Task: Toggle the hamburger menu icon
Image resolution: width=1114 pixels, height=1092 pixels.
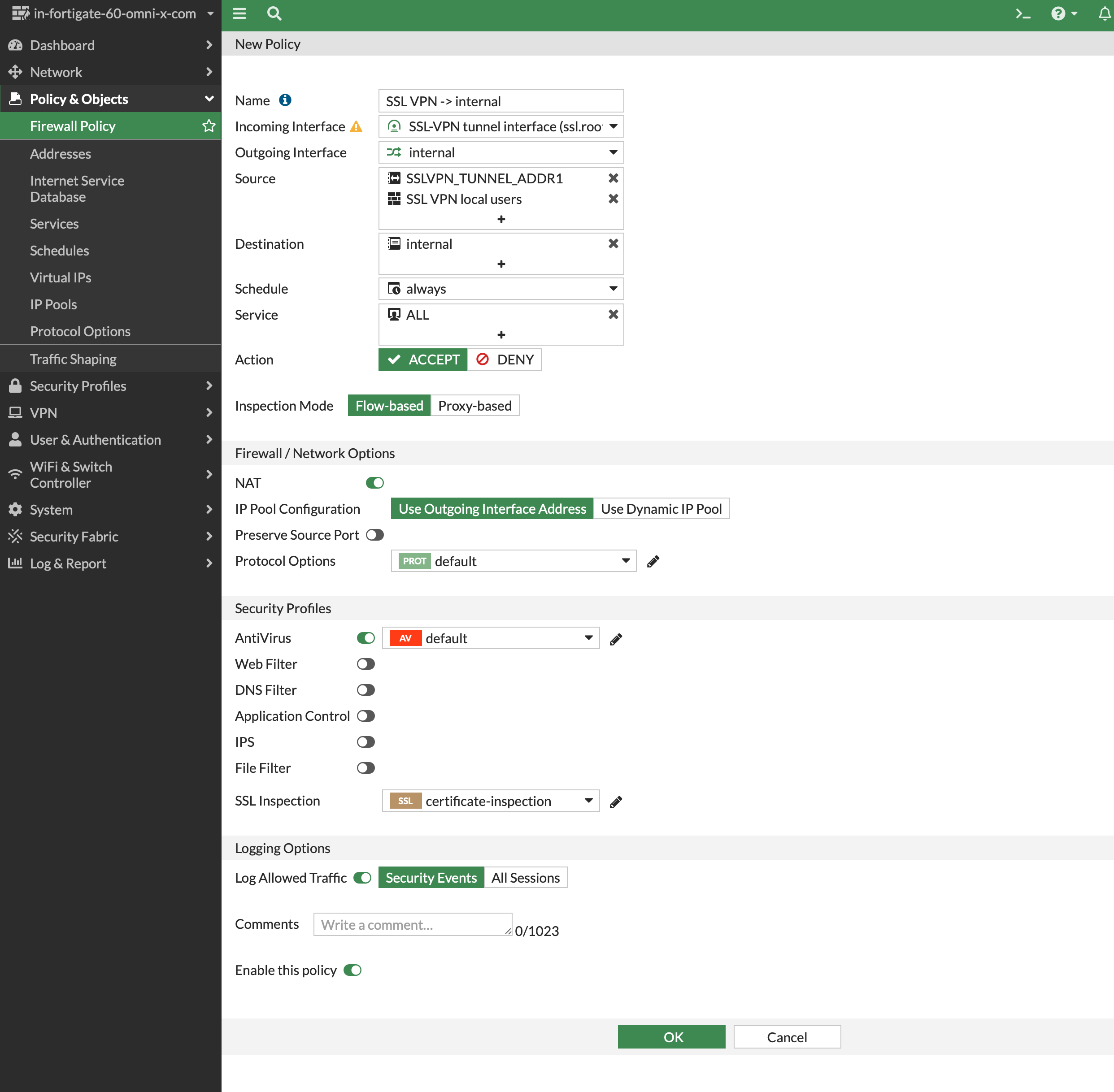Action: tap(239, 14)
